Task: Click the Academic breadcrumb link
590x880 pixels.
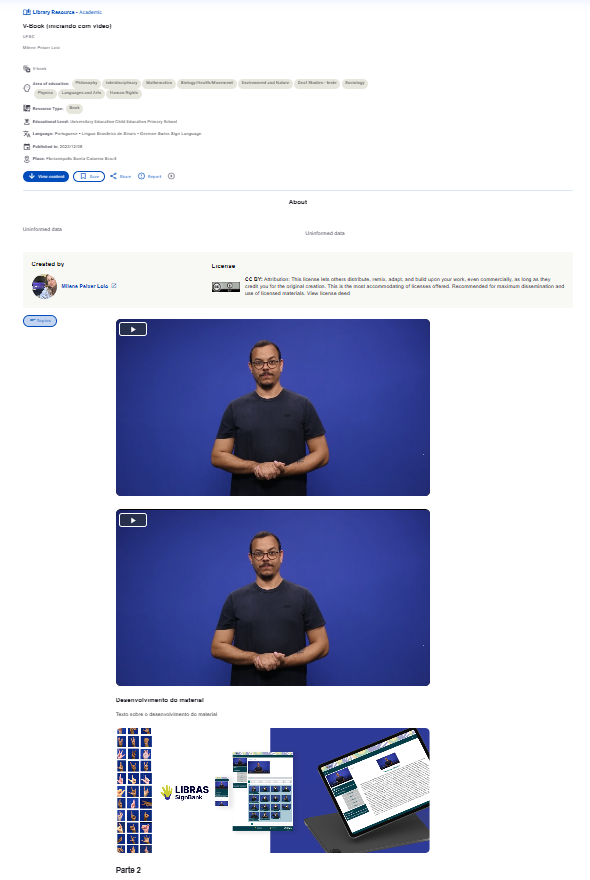Action: click(90, 12)
